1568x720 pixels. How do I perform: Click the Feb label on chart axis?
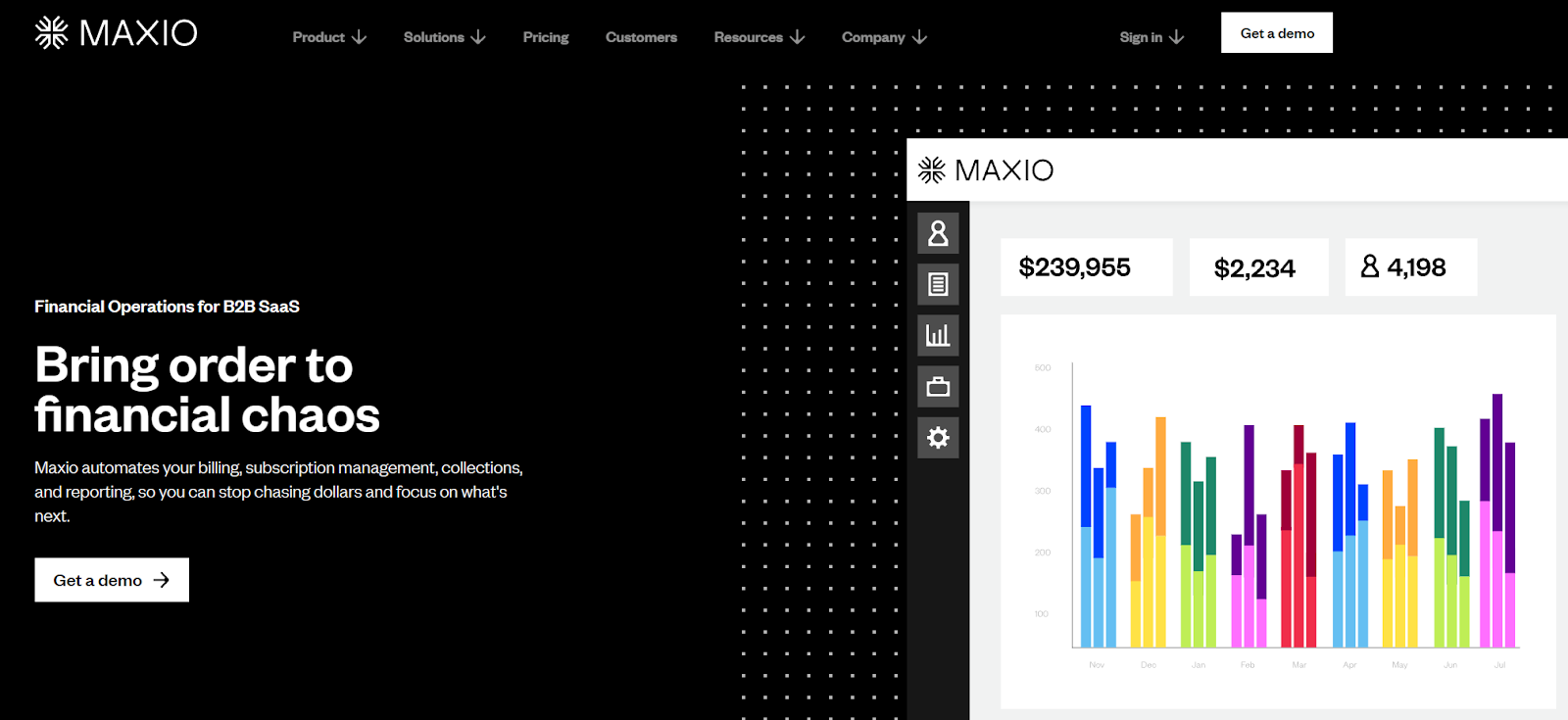1248,665
